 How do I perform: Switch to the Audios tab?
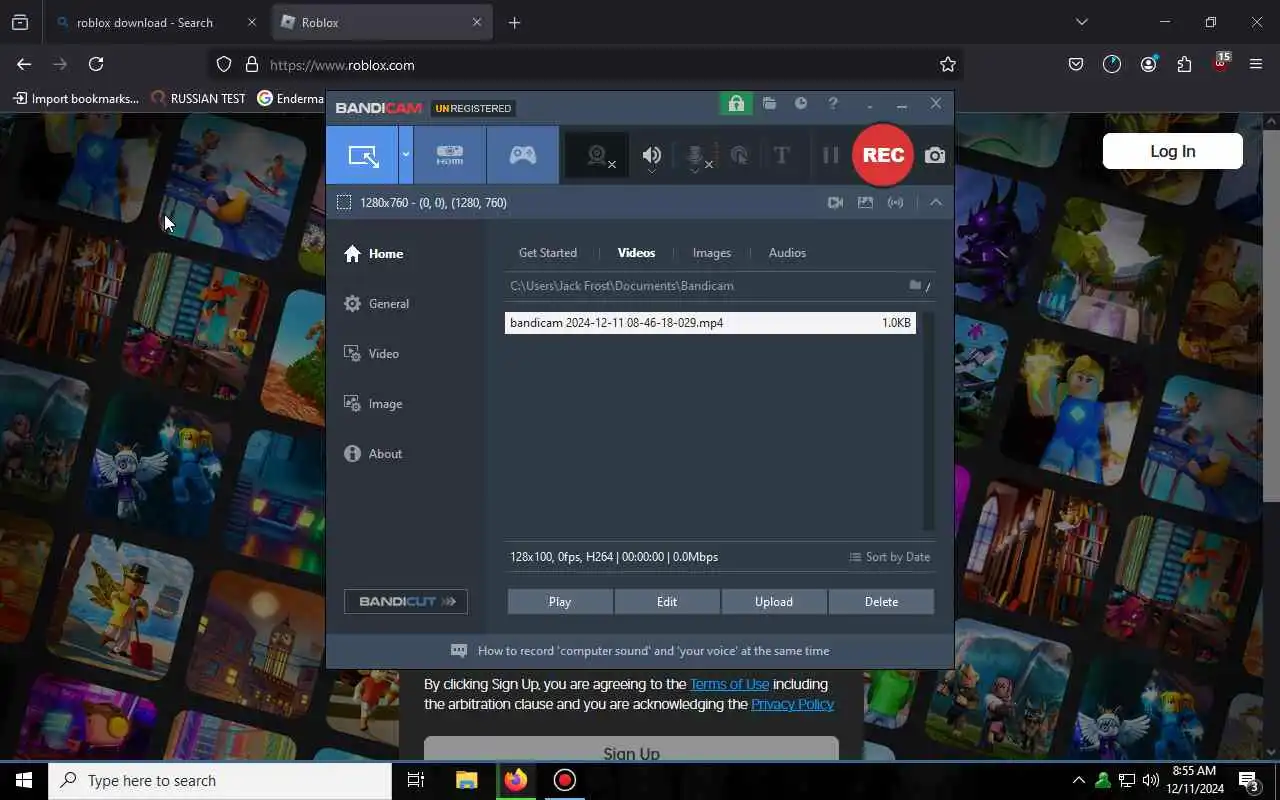[787, 253]
